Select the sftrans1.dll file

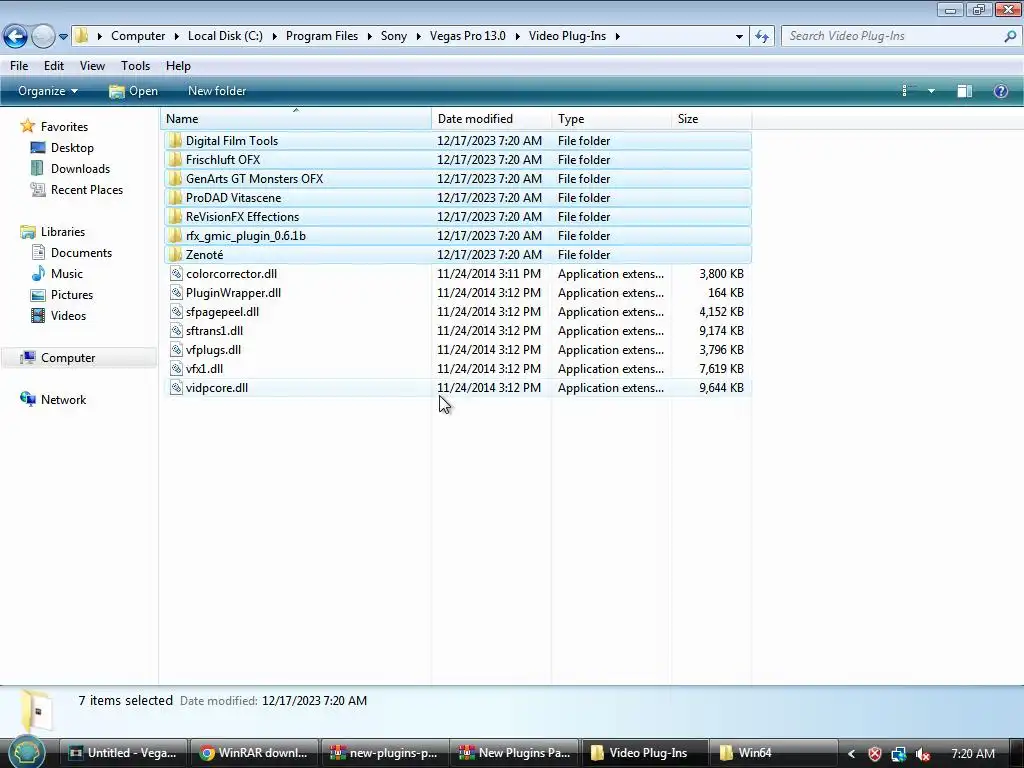tap(457, 330)
